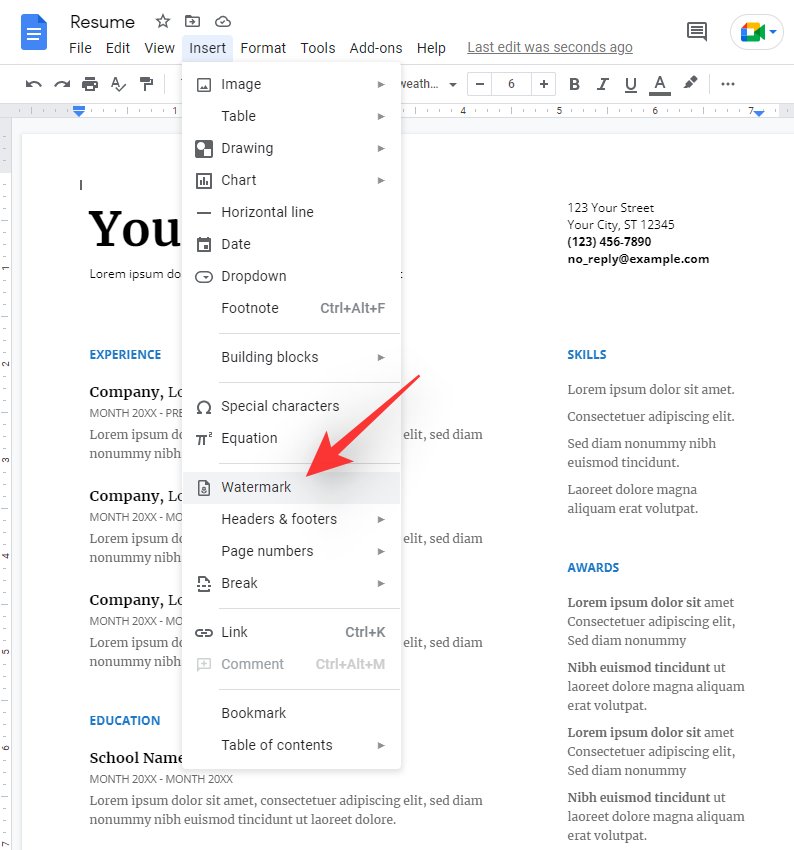Toggle bold formatting

574,84
